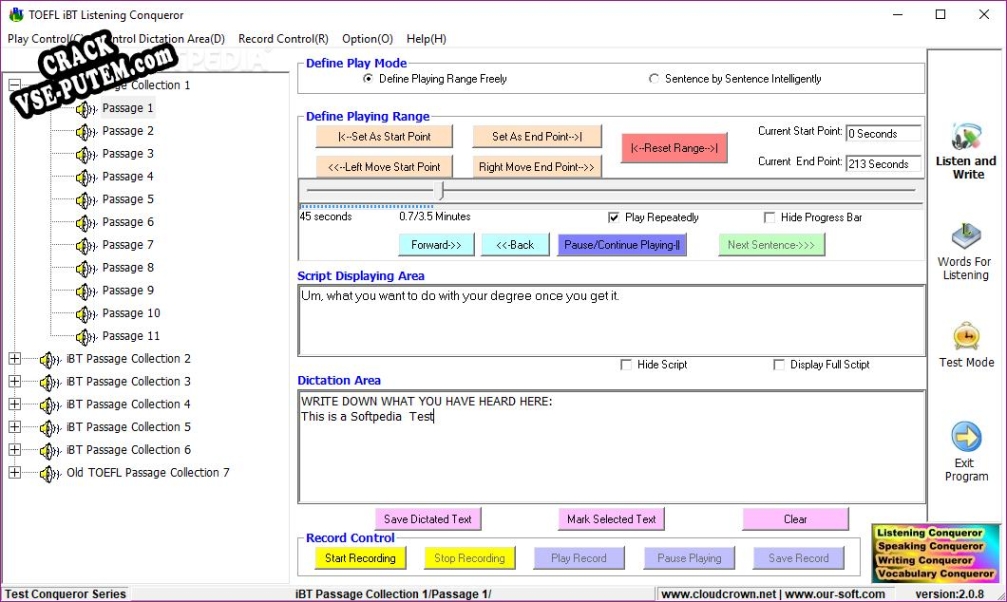Expand Old TOEFL Passage Collection 7 node

point(14,473)
